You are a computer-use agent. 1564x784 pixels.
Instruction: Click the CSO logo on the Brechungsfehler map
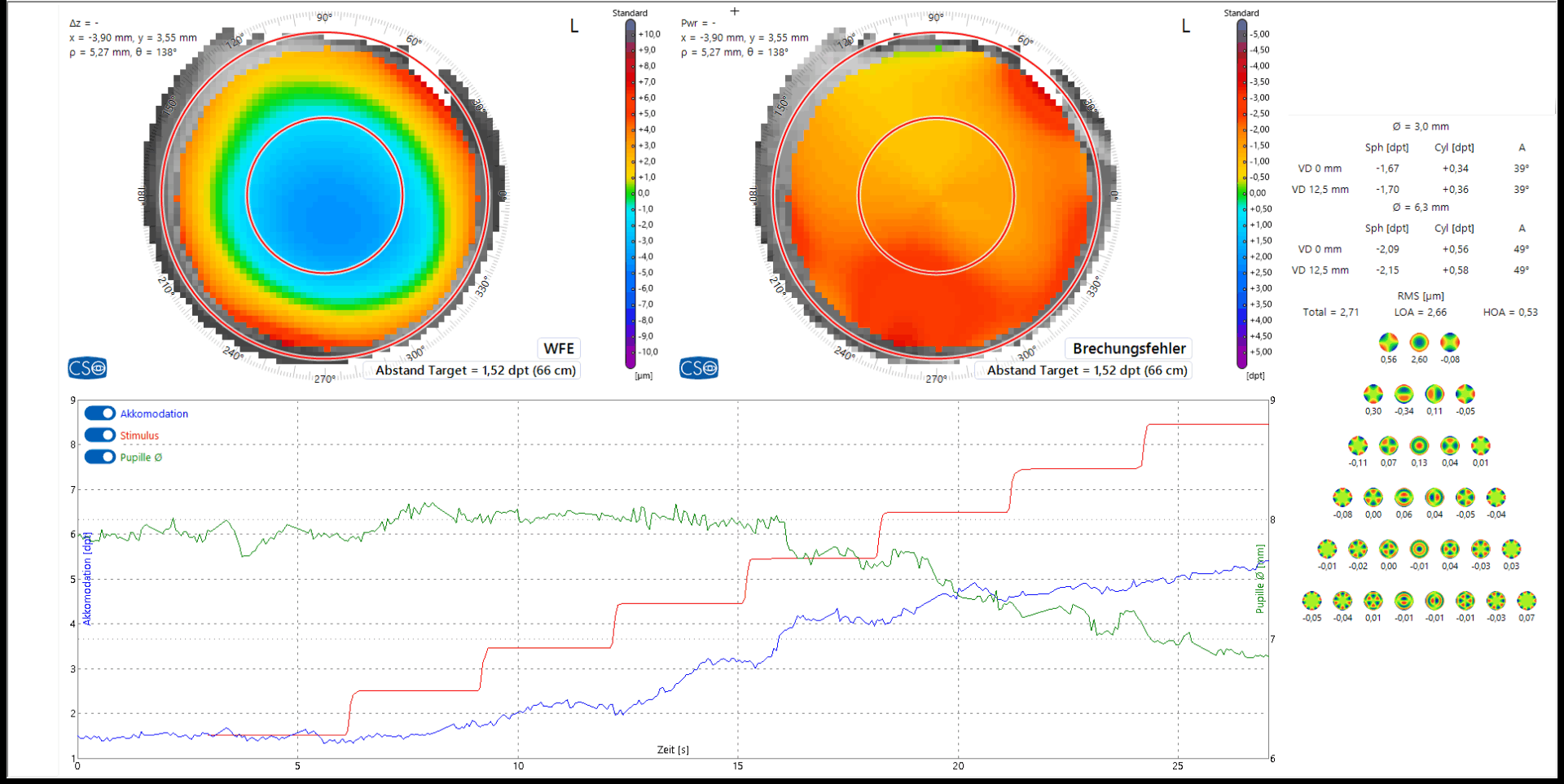699,368
